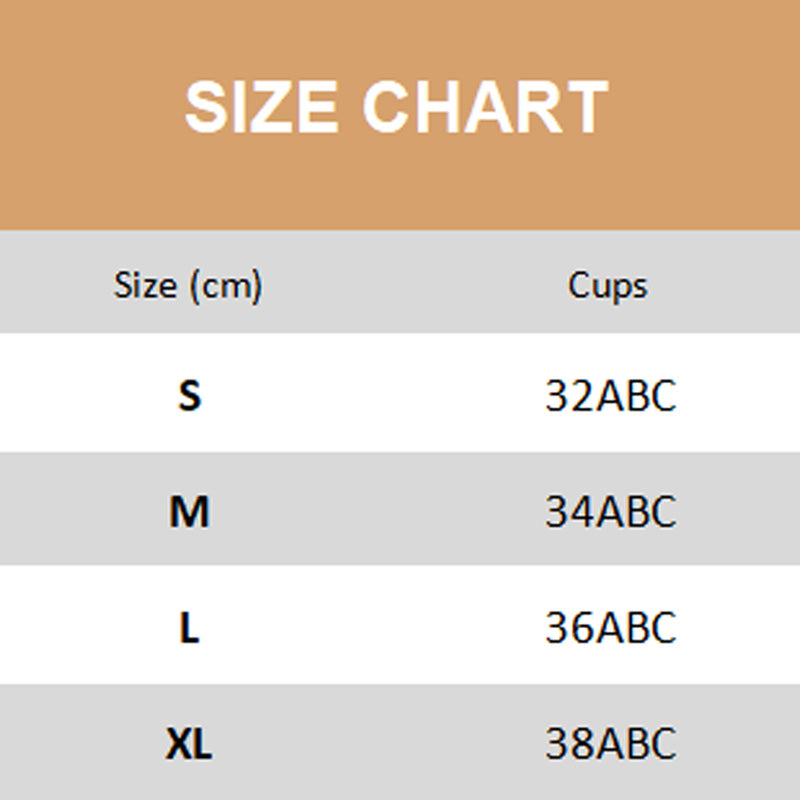The width and height of the screenshot is (800, 800).
Task: Click the 38ABC cup value
Action: point(611,744)
